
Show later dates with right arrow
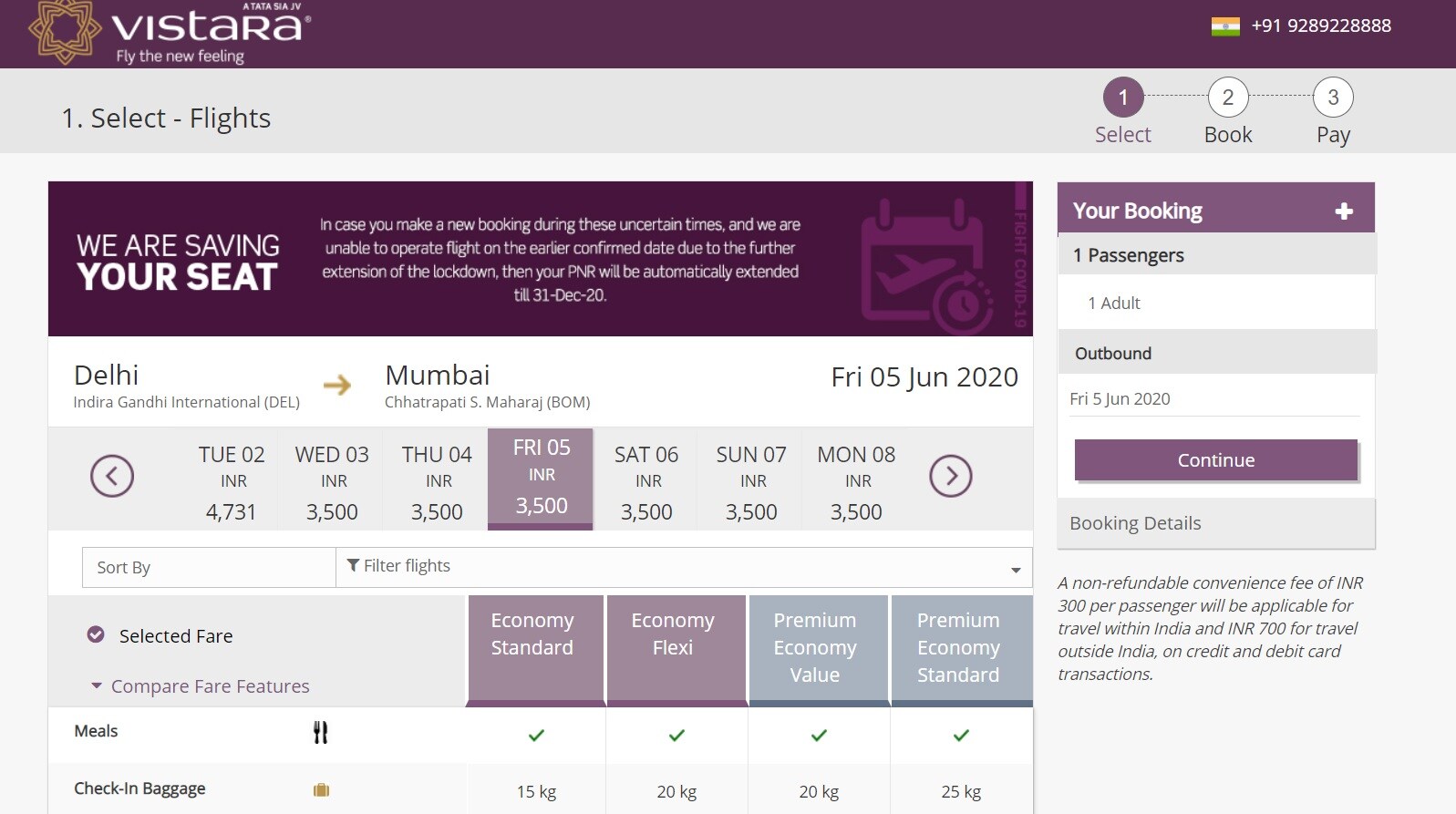click(x=951, y=476)
